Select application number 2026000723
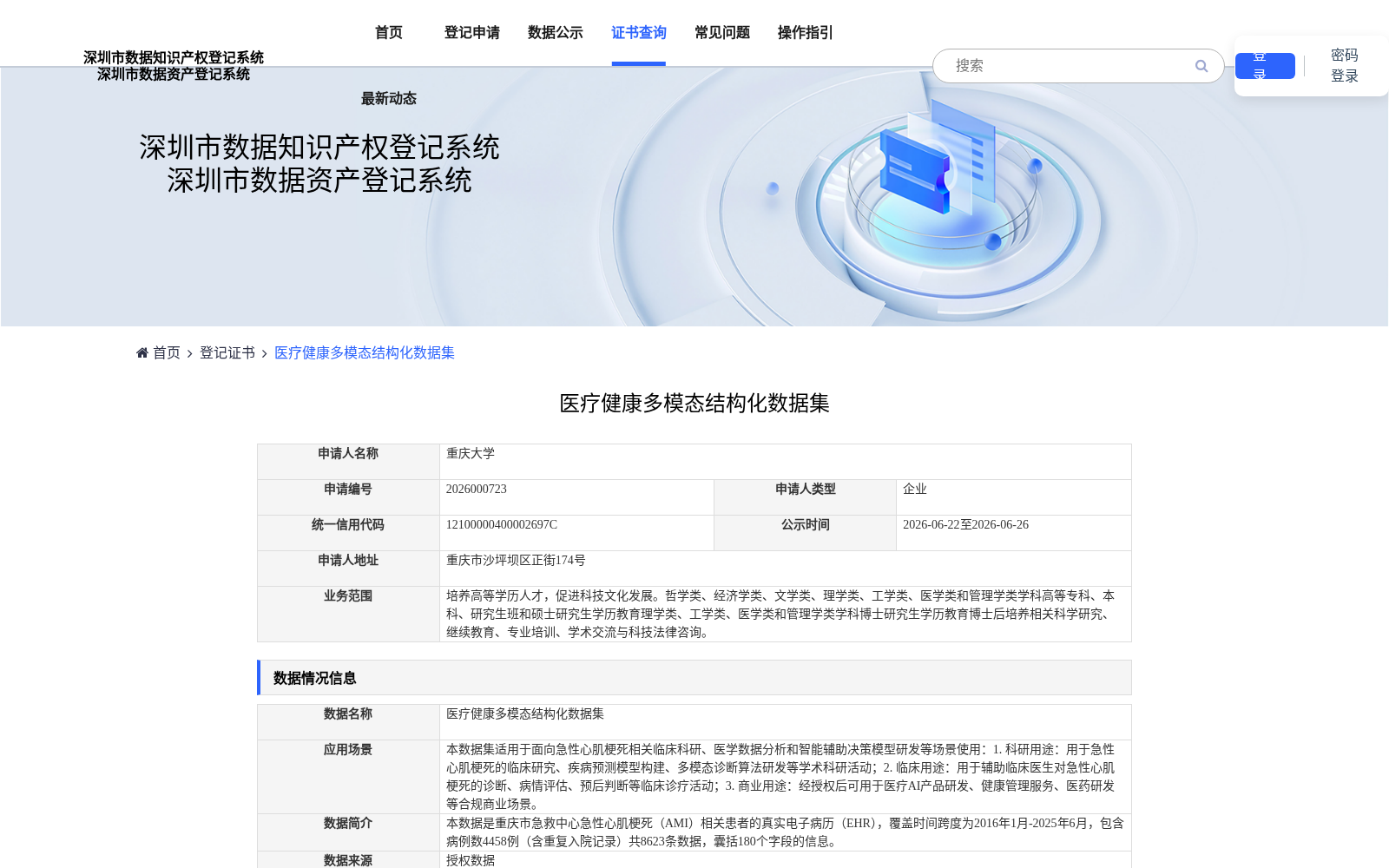1389x868 pixels. 477,489
